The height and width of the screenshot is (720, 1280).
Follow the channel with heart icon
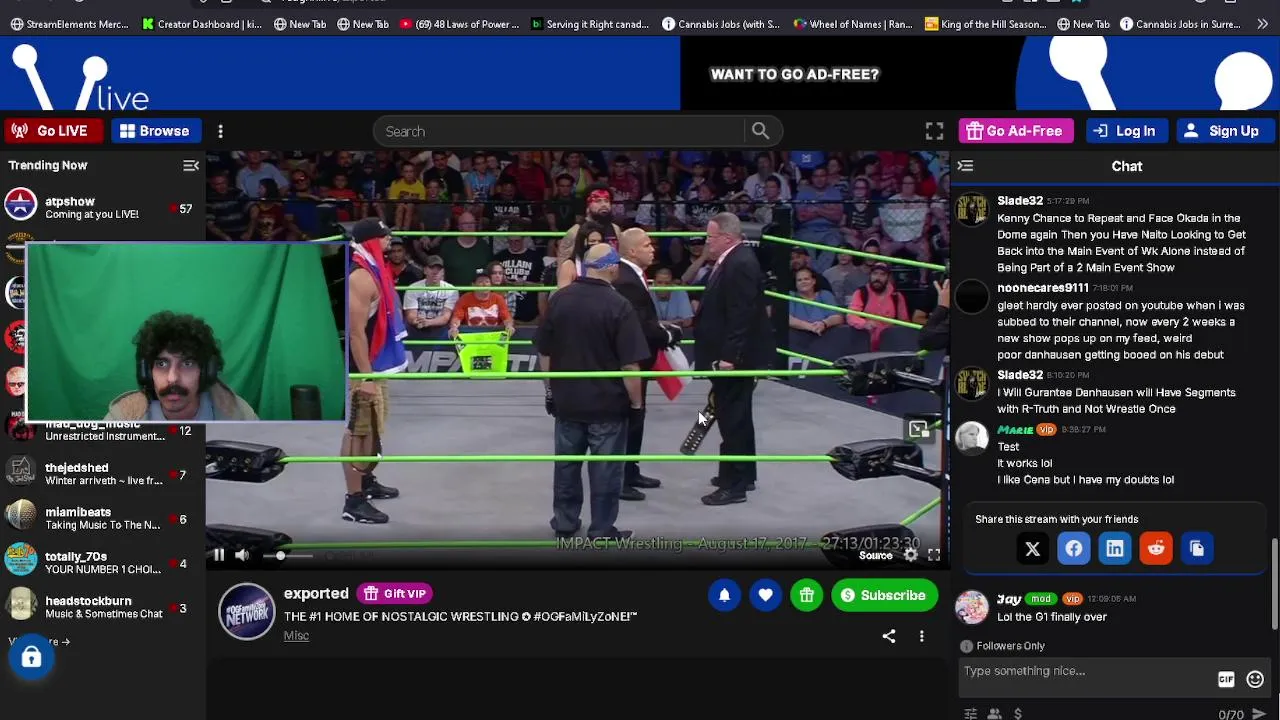click(x=765, y=595)
